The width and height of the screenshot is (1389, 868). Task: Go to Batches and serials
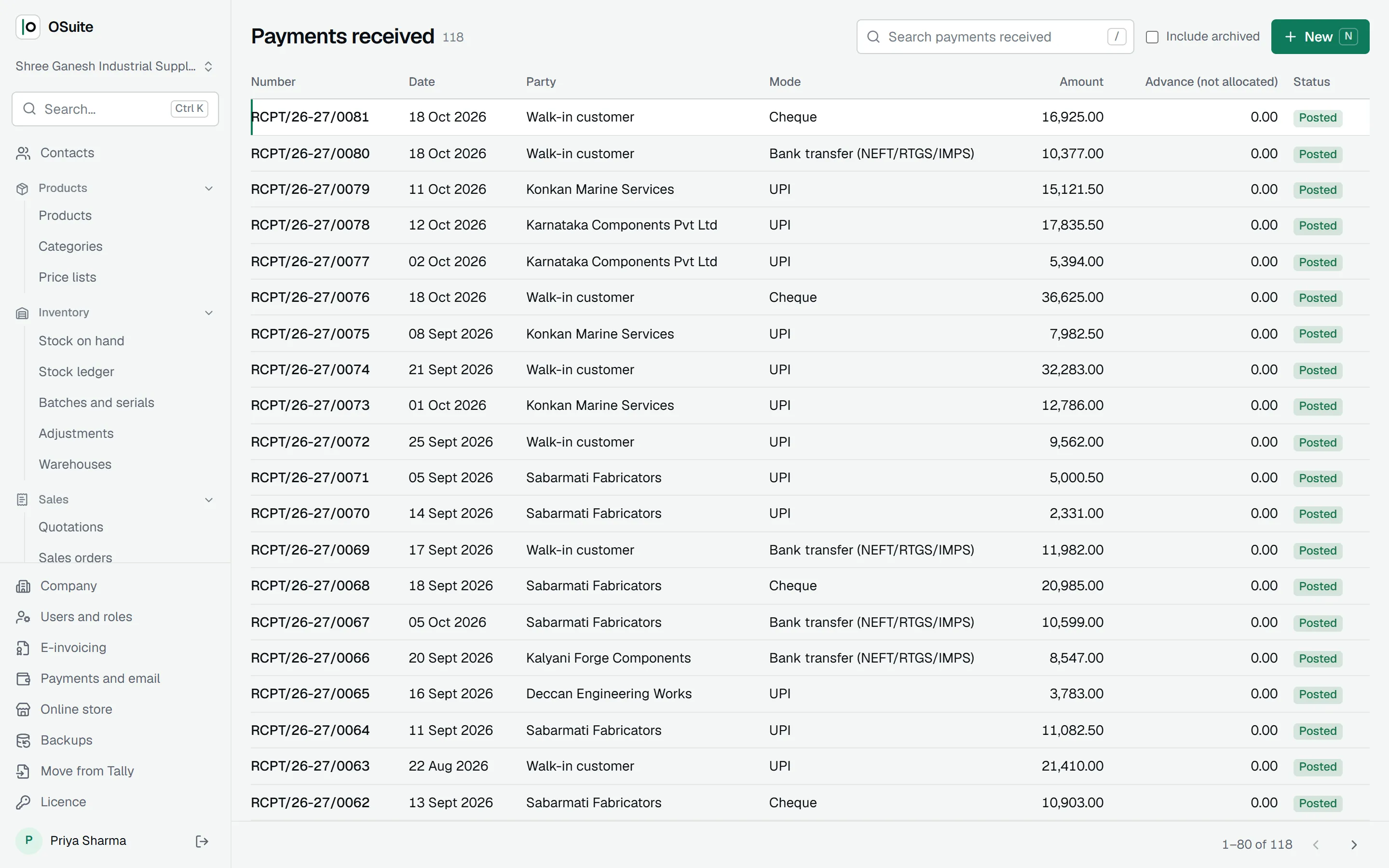coord(96,403)
